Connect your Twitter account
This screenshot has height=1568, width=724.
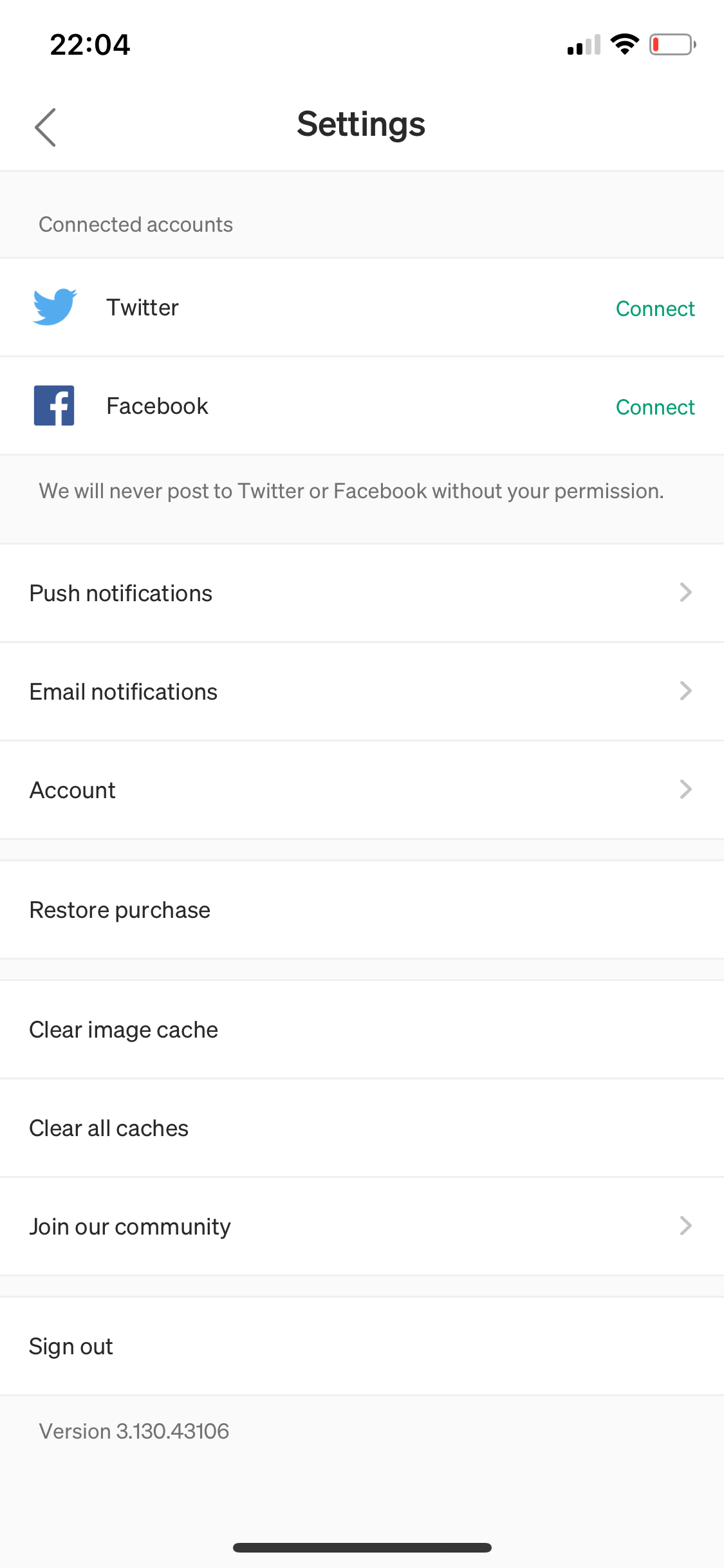click(x=654, y=309)
